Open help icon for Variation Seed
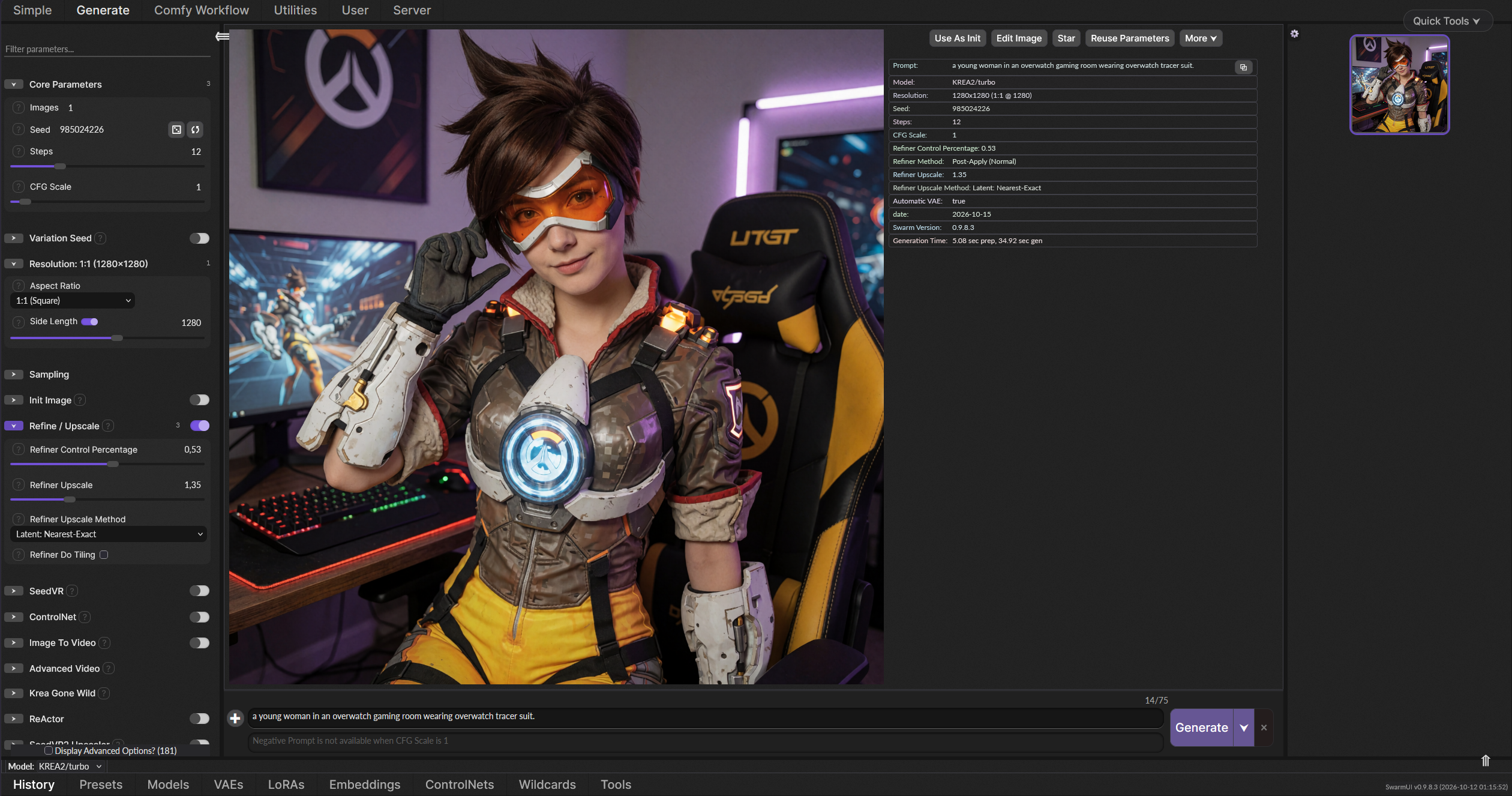This screenshot has width=1512, height=796. pos(101,238)
